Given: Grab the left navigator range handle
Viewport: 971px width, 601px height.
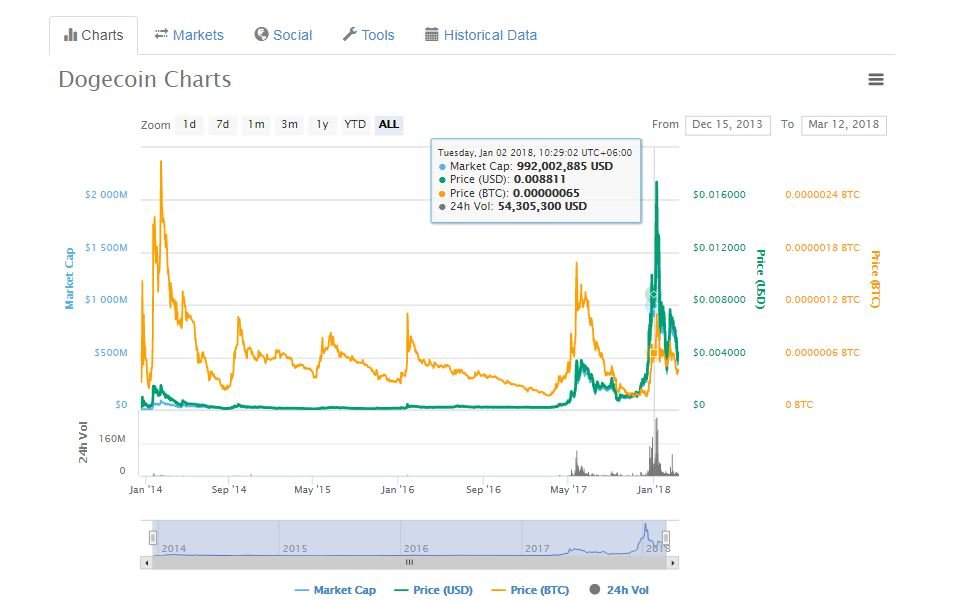Looking at the screenshot, I should 153,538.
